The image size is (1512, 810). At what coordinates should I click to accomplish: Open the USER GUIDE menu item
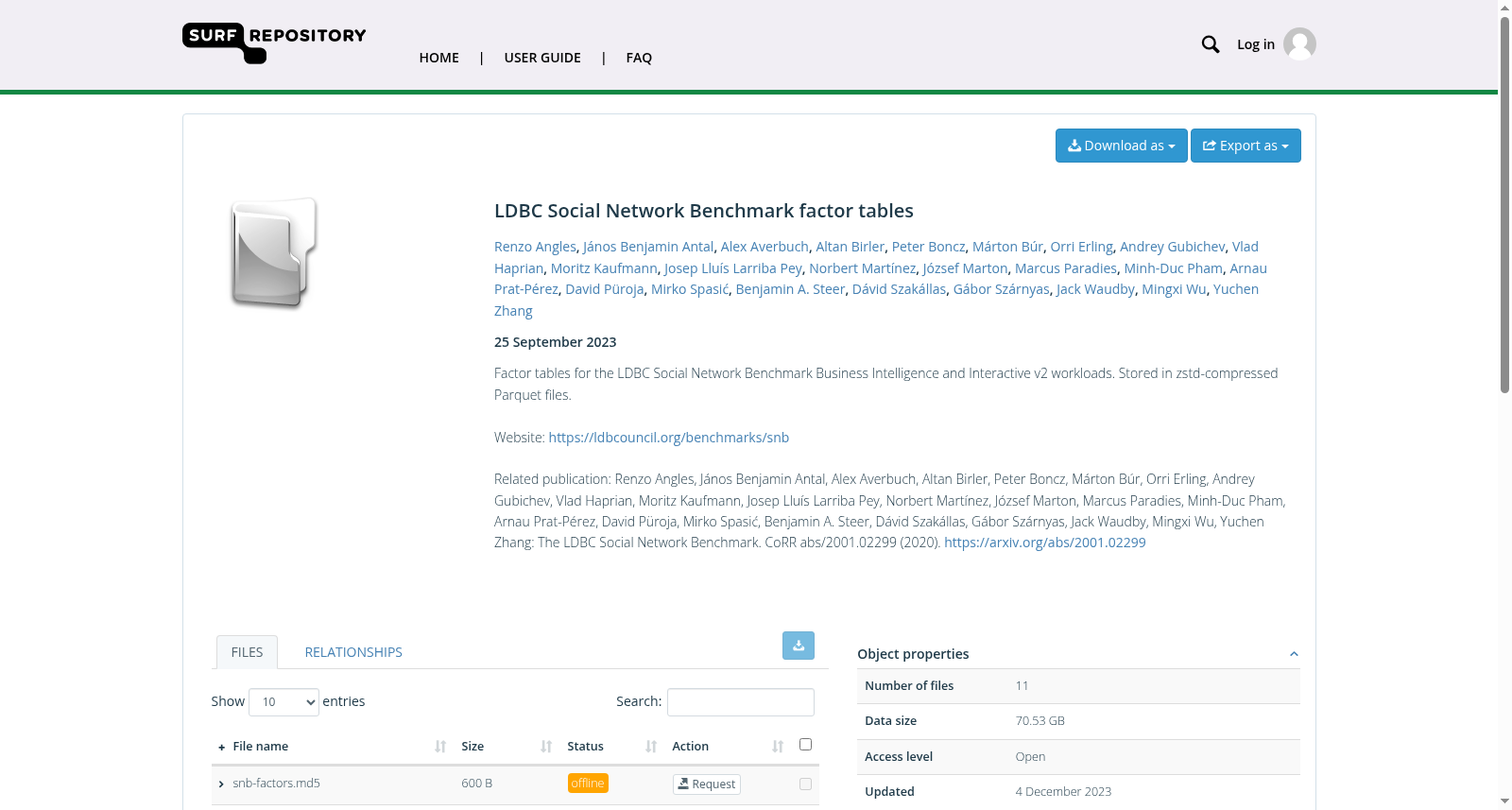(x=542, y=58)
